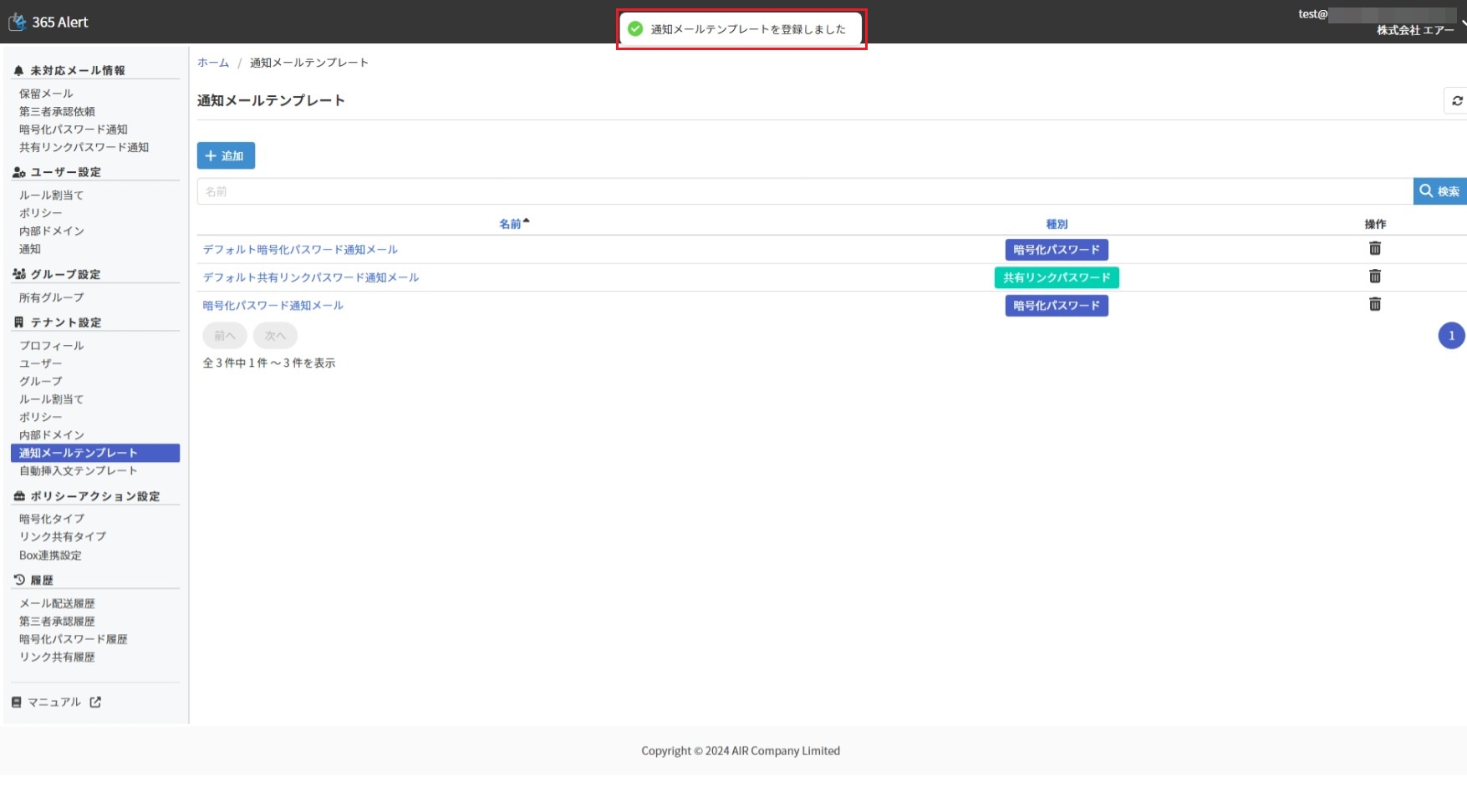The image size is (1467, 812).
Task: Delete デフォルト共有リンクパスワード通知メール with trash icon
Action: (1374, 277)
